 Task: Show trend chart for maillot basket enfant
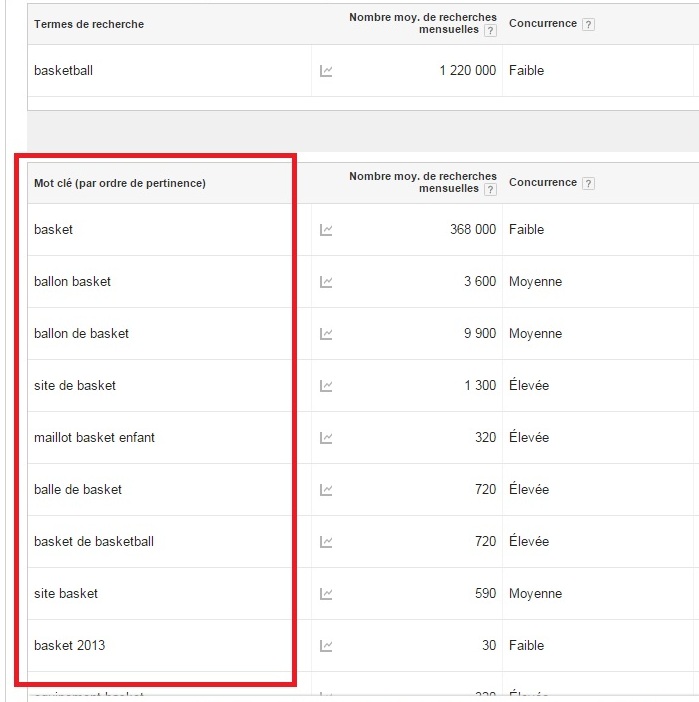[326, 437]
